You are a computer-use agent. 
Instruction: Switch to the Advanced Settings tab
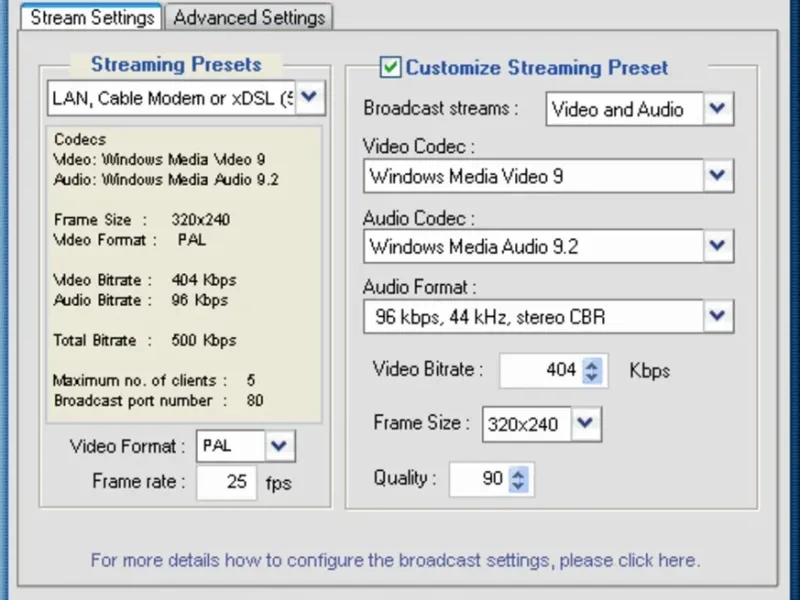click(x=249, y=17)
